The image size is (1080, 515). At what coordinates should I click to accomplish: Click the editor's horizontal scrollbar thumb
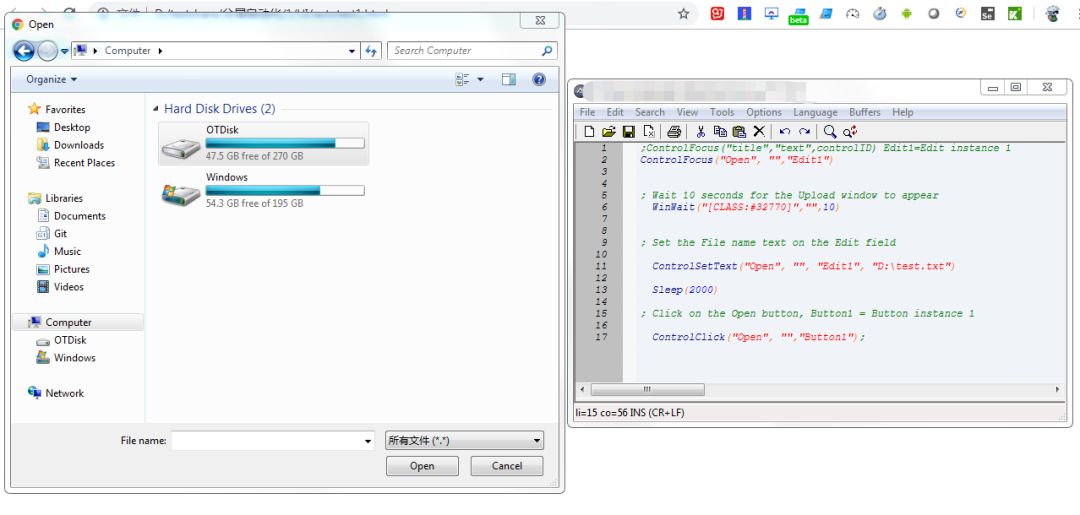pyautogui.click(x=647, y=390)
